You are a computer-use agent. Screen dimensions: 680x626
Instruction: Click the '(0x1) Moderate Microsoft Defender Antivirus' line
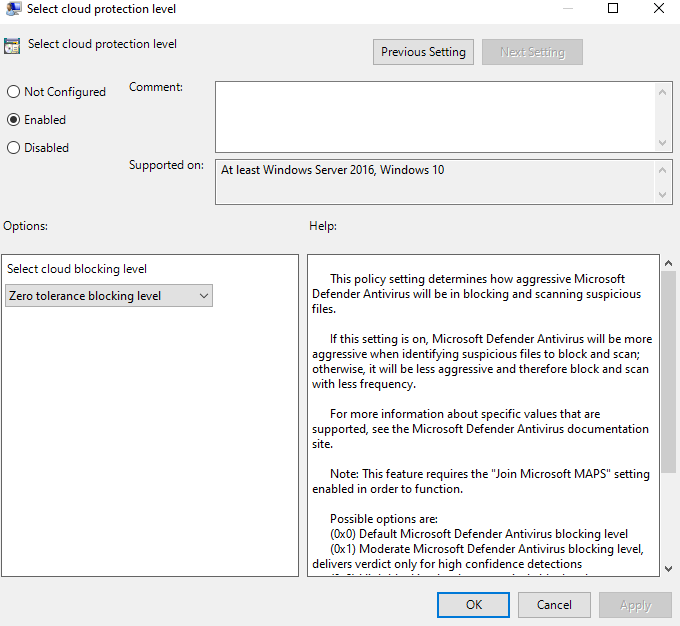tap(478, 557)
